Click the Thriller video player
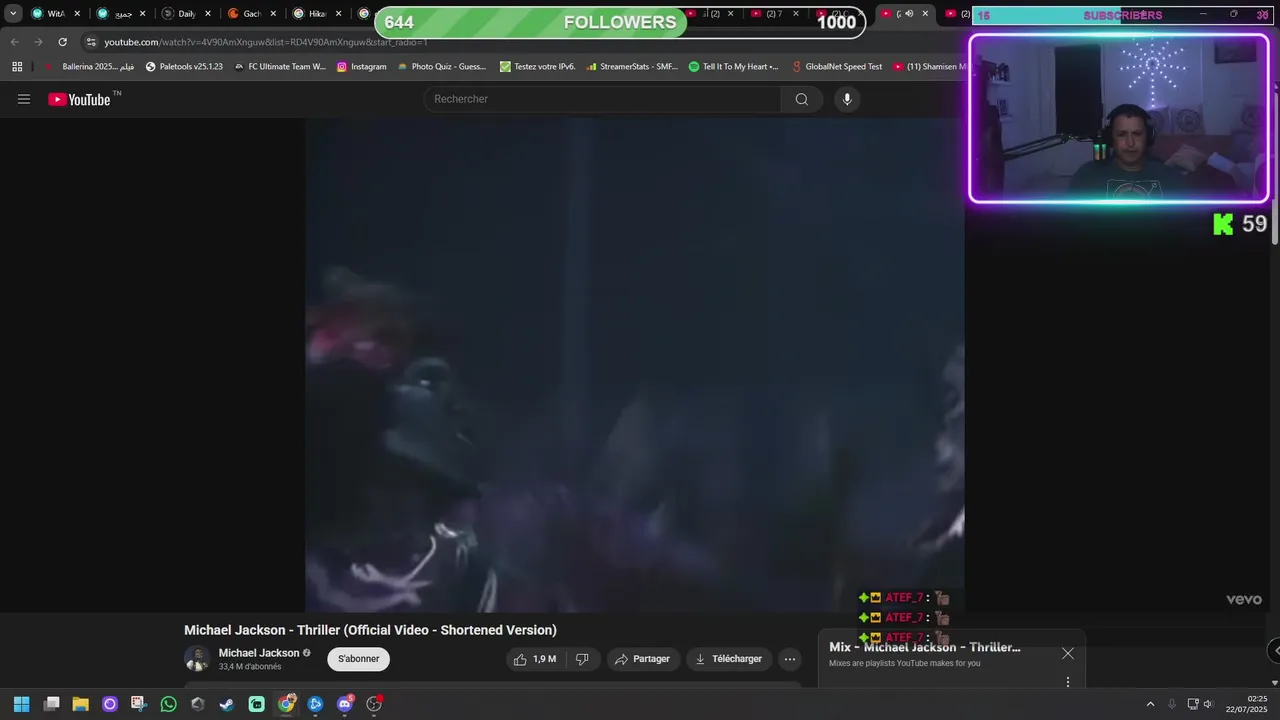Viewport: 1280px width, 720px height. point(634,365)
